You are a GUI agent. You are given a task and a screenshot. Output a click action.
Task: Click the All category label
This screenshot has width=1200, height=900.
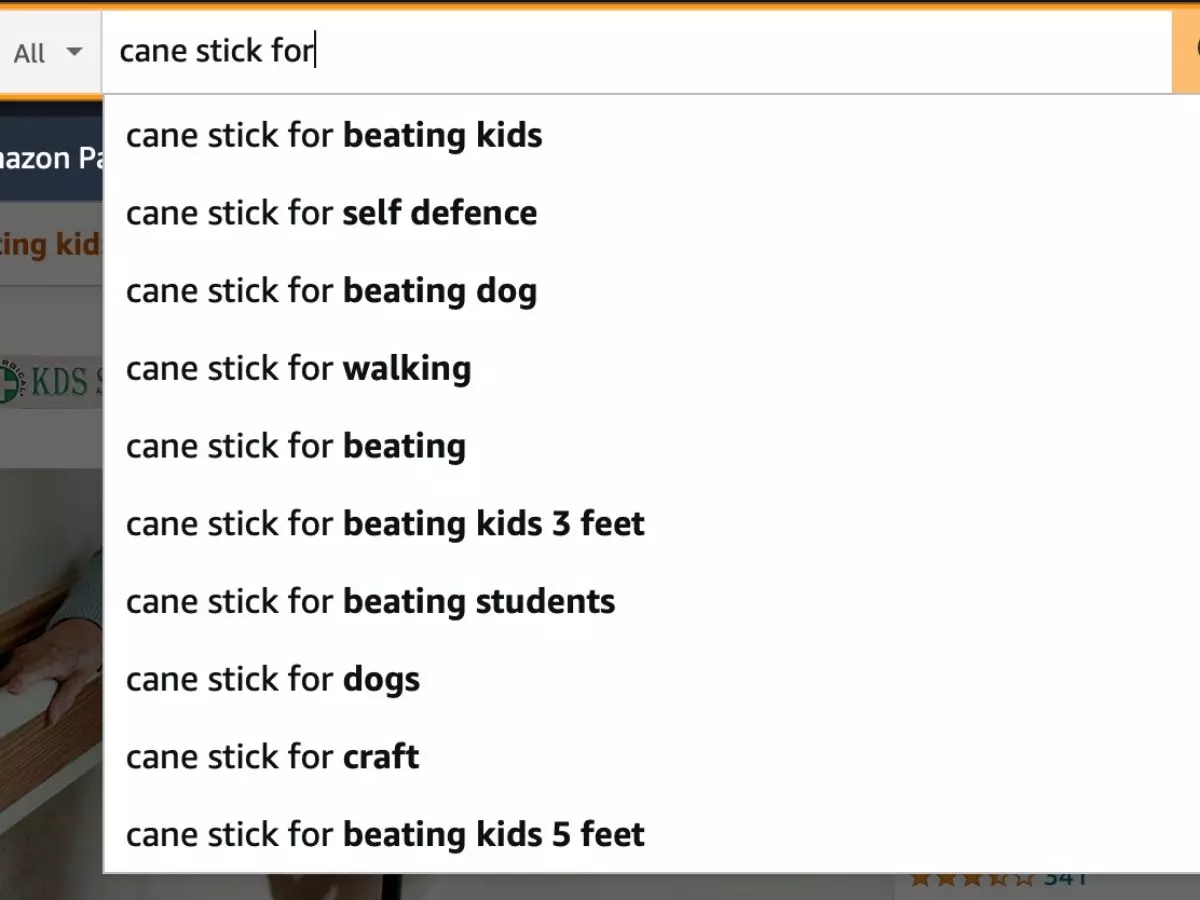point(30,52)
